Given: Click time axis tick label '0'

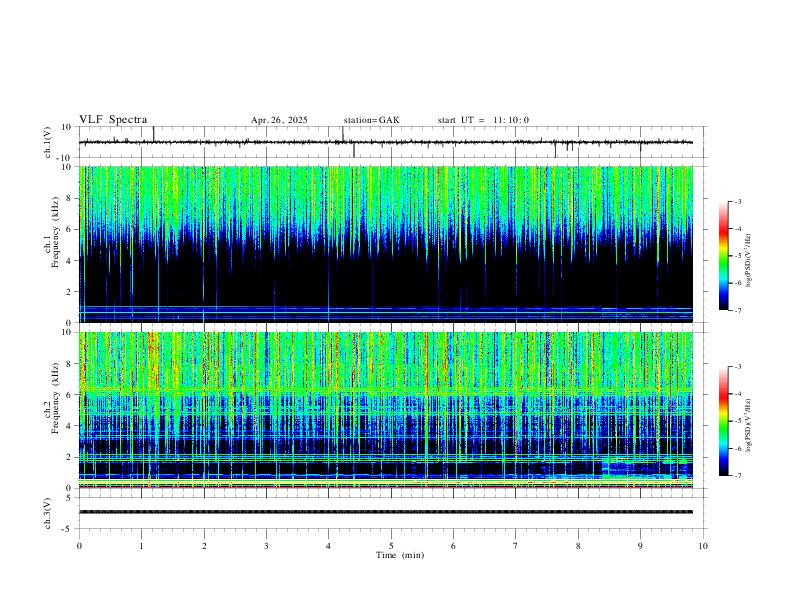Looking at the screenshot, I should pyautogui.click(x=79, y=546).
